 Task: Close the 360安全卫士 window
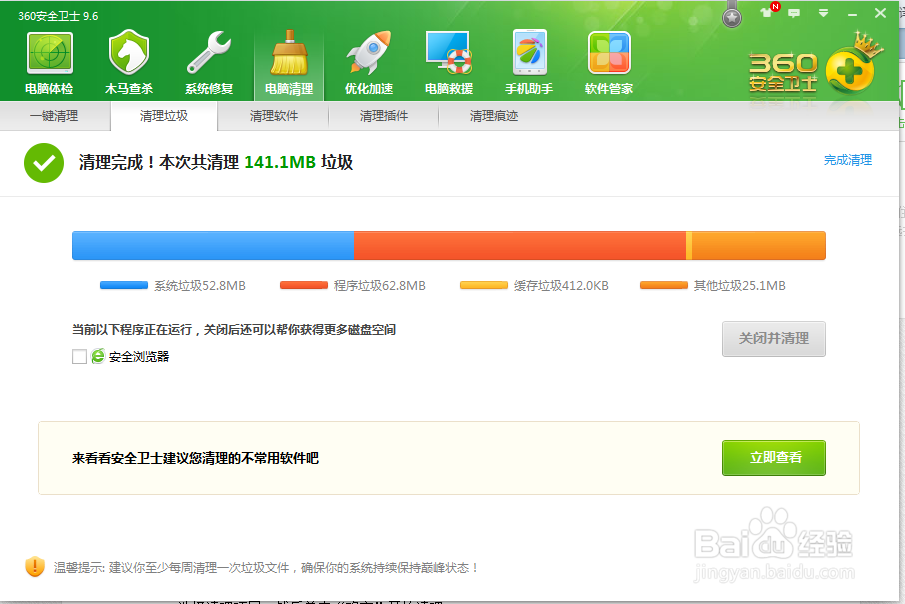pos(880,13)
